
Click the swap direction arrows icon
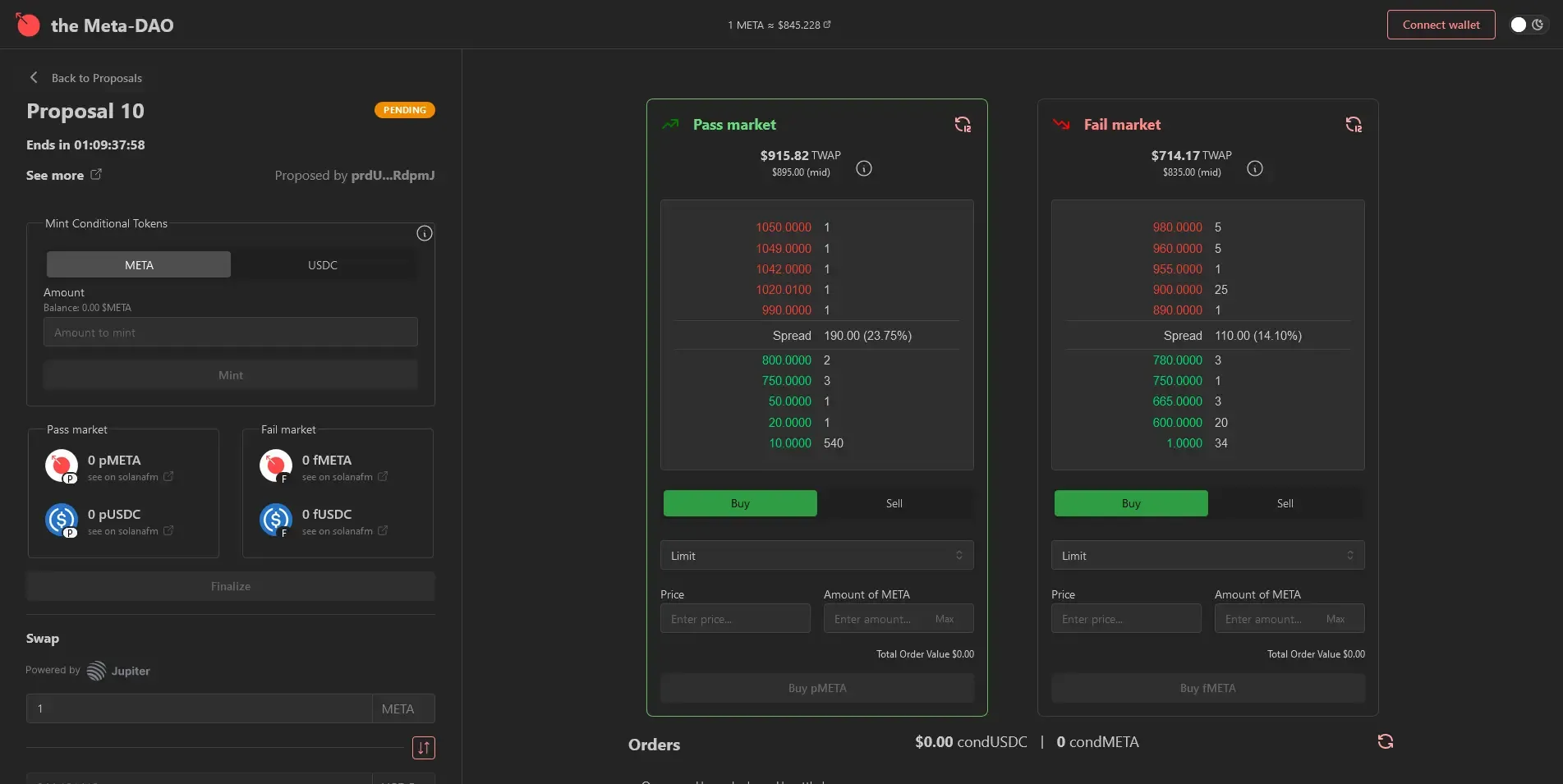[423, 747]
